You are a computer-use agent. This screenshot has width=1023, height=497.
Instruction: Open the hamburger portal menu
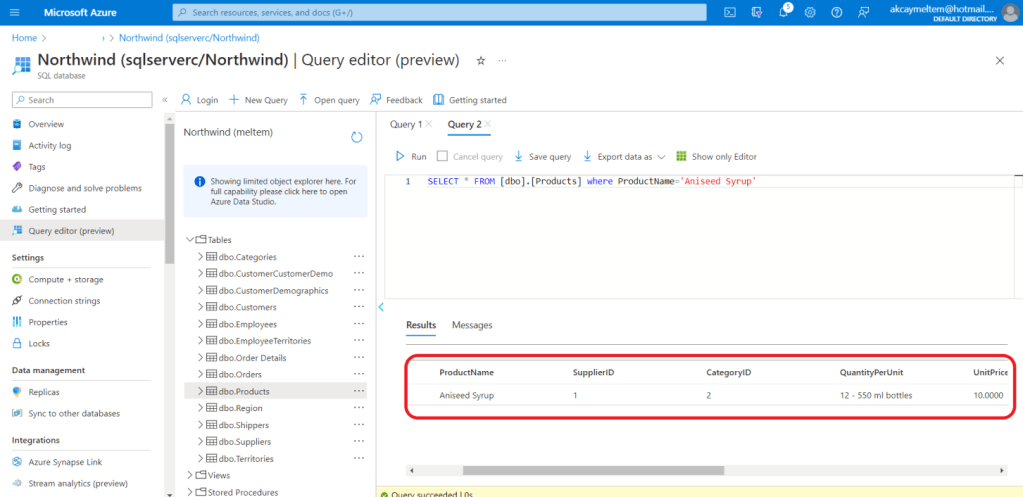pyautogui.click(x=14, y=12)
